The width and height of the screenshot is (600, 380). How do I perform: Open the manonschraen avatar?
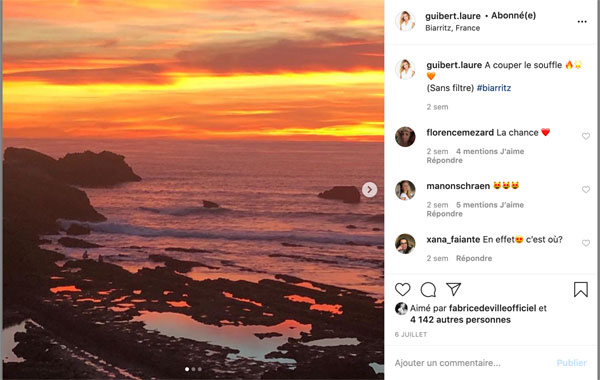[405, 190]
